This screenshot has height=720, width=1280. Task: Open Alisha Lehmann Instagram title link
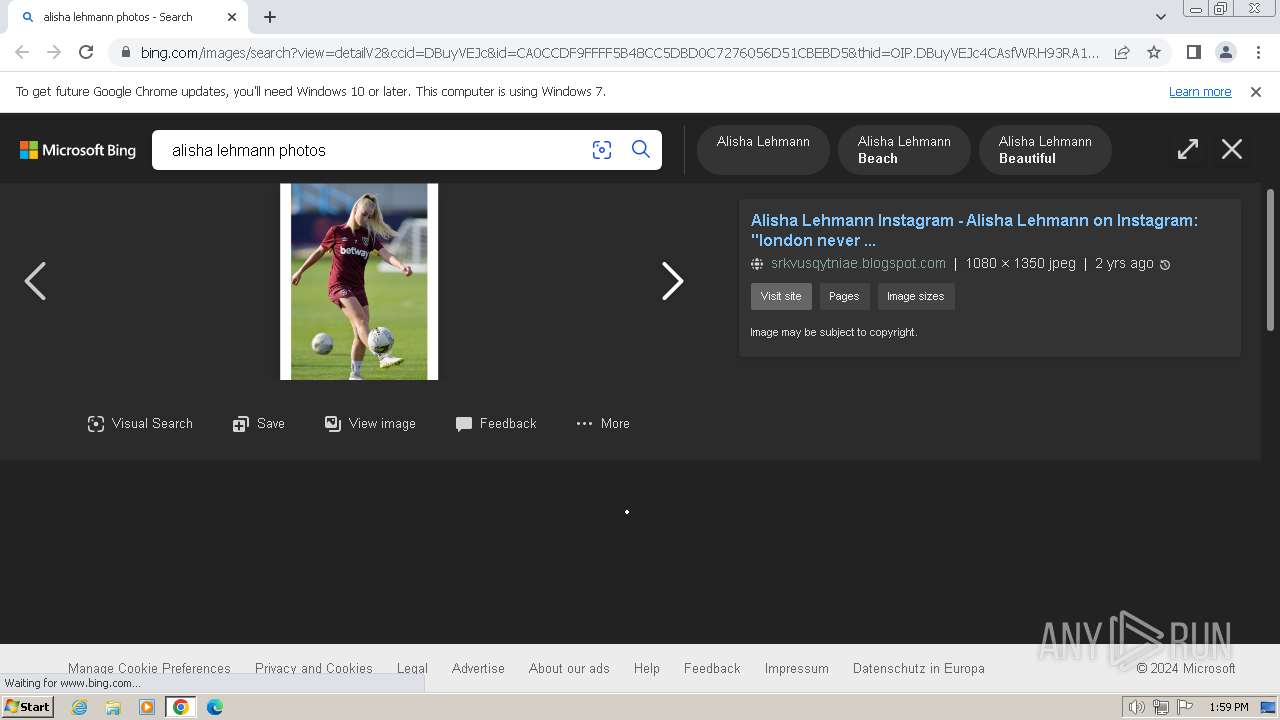[974, 230]
